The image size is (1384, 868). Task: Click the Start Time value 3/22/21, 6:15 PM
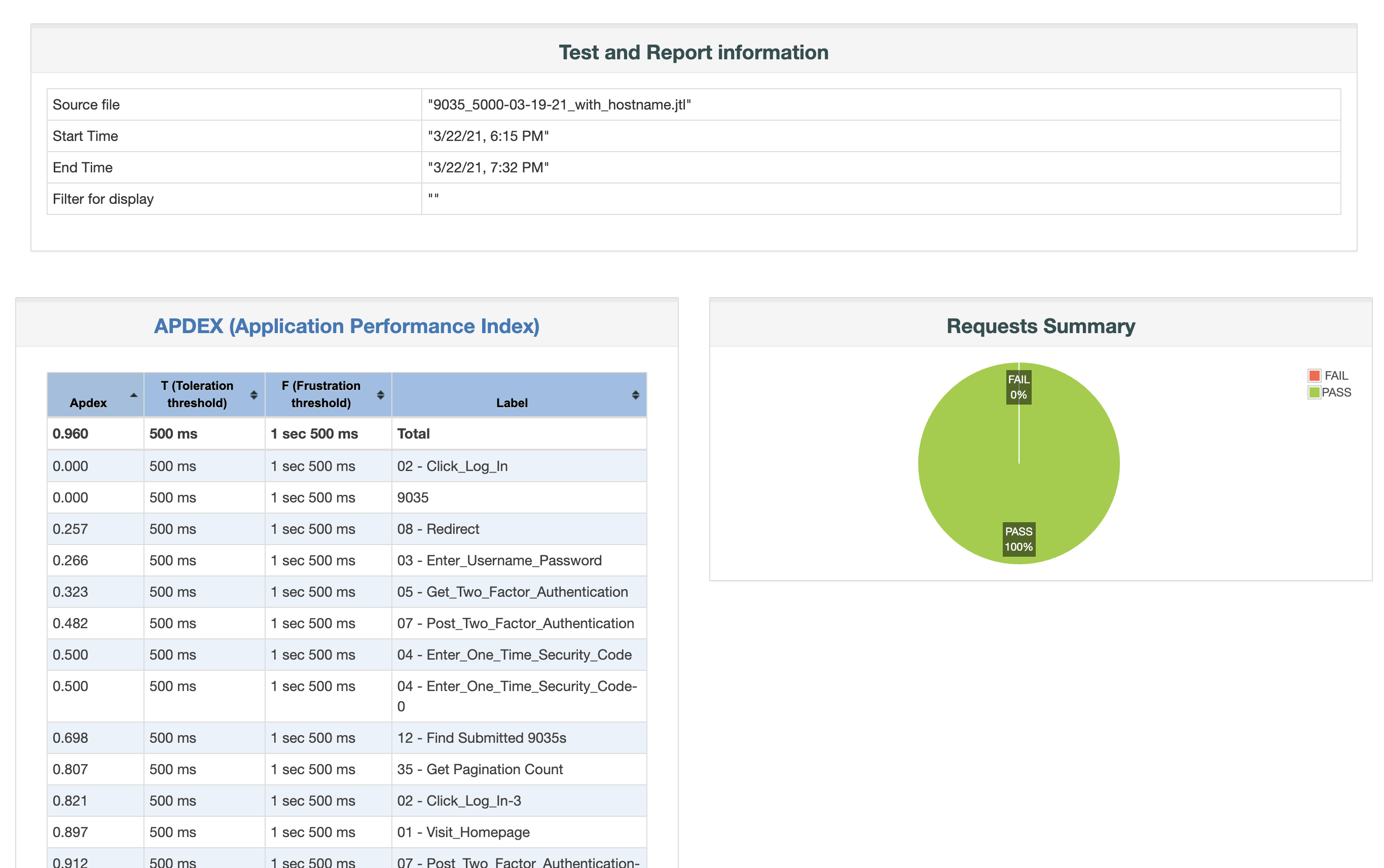488,136
